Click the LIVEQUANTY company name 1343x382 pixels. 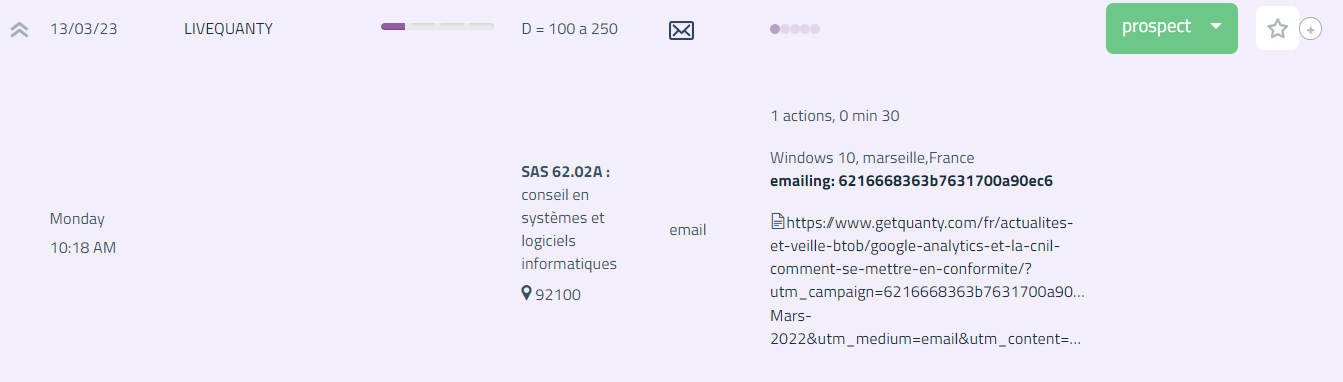pos(229,29)
